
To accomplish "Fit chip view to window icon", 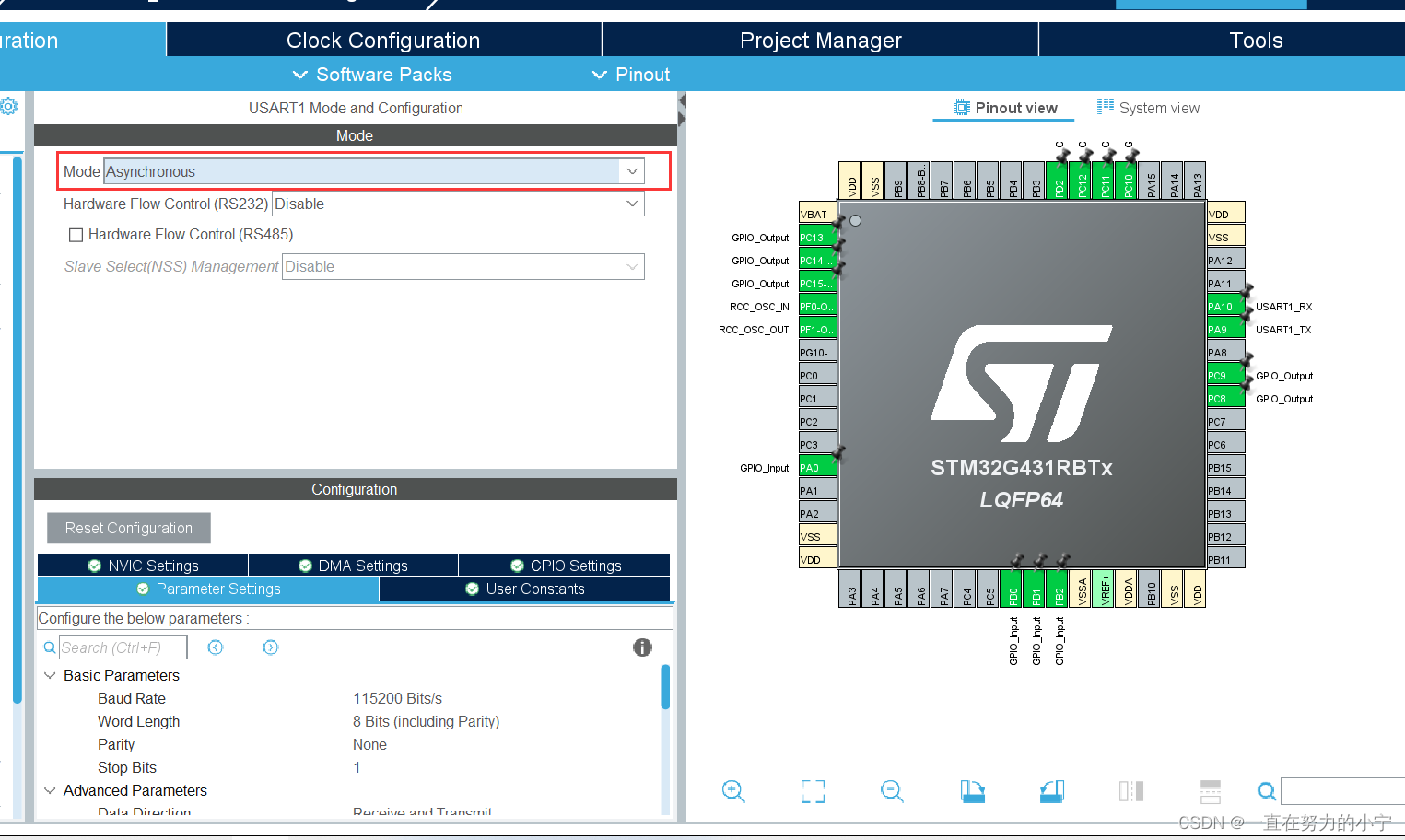I will (x=813, y=791).
